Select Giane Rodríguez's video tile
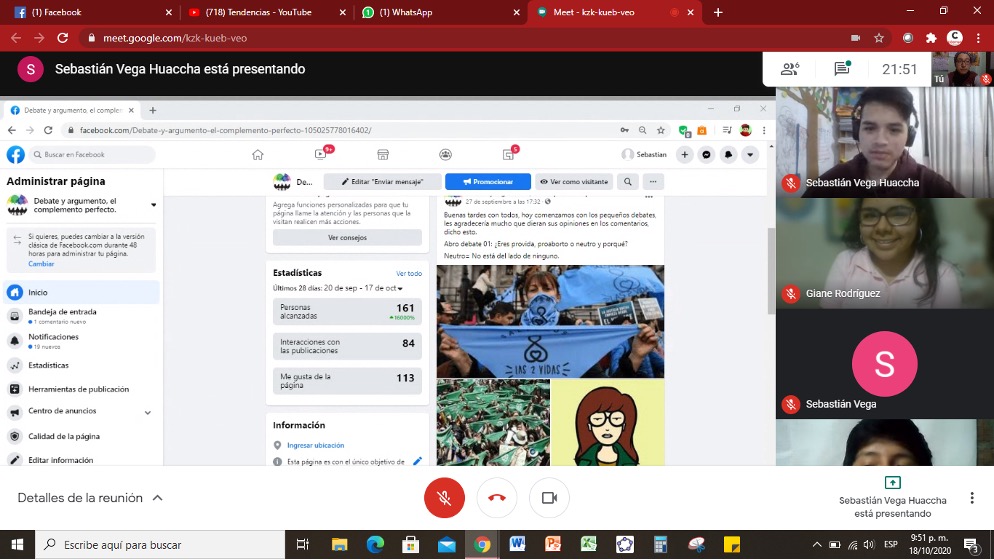This screenshot has width=994, height=560. pos(884,252)
